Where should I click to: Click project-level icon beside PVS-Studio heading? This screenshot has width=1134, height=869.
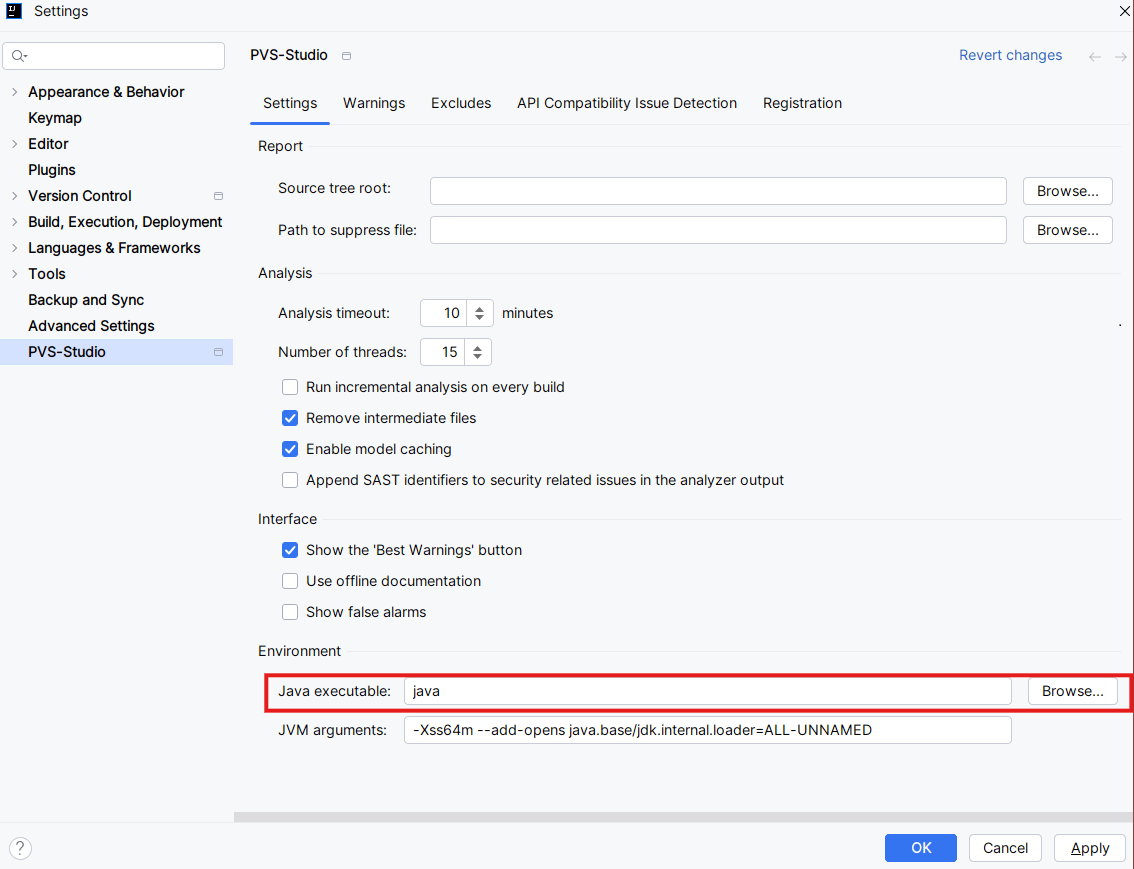tap(347, 56)
